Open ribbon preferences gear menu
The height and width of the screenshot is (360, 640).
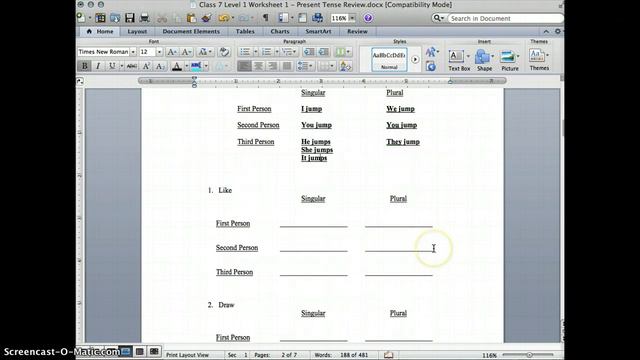coord(558,31)
